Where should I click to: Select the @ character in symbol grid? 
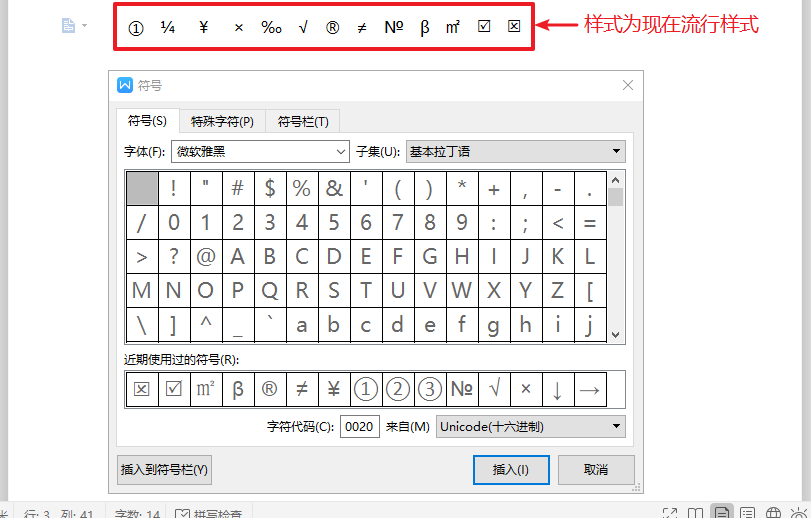tap(206, 257)
